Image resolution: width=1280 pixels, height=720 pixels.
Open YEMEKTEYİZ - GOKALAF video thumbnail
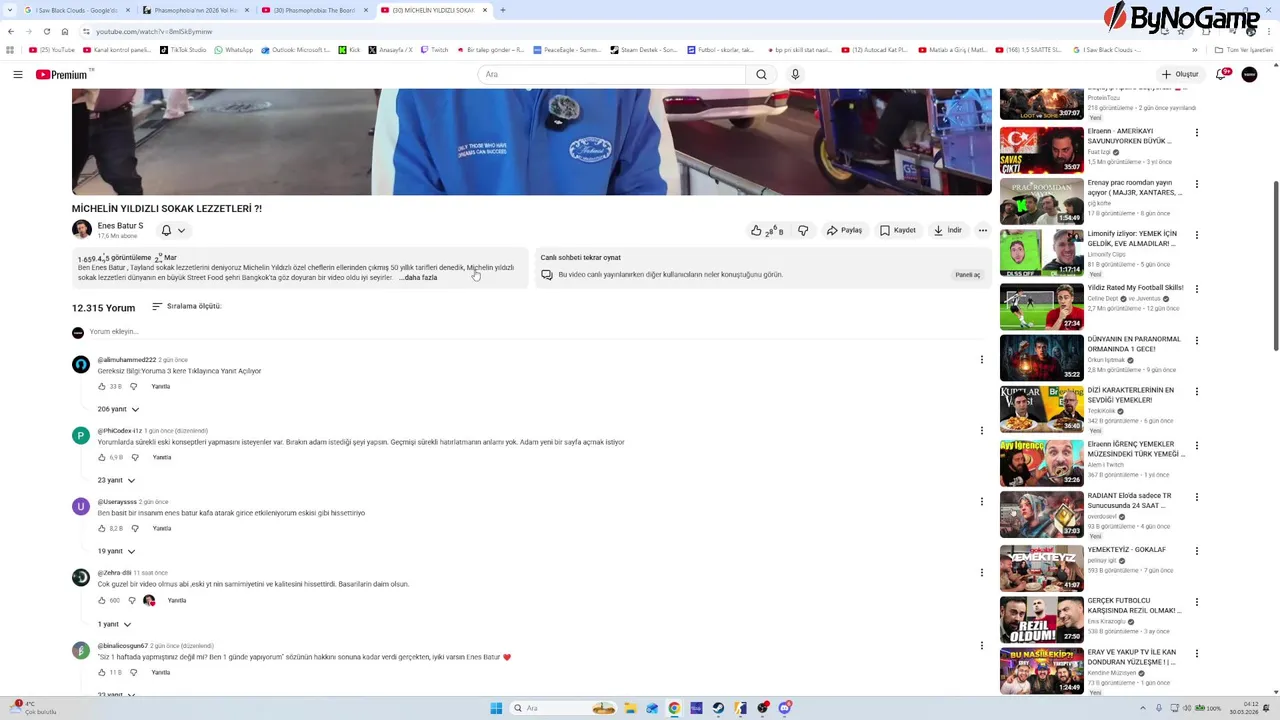[1041, 568]
